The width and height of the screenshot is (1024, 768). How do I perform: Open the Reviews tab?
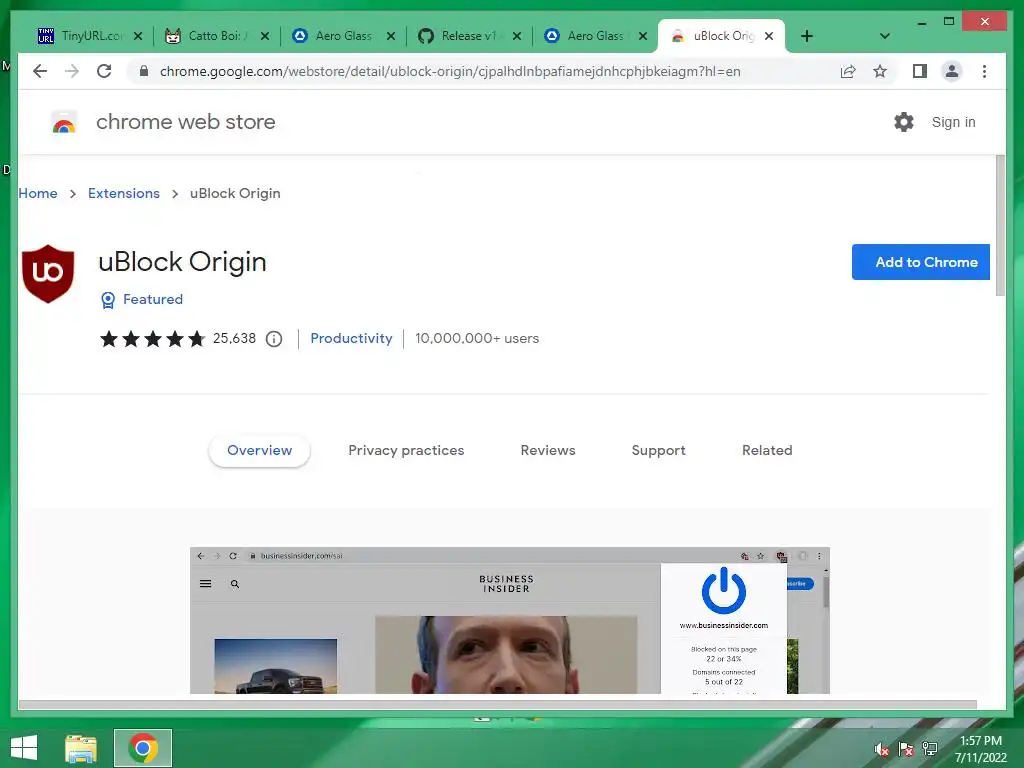(548, 451)
